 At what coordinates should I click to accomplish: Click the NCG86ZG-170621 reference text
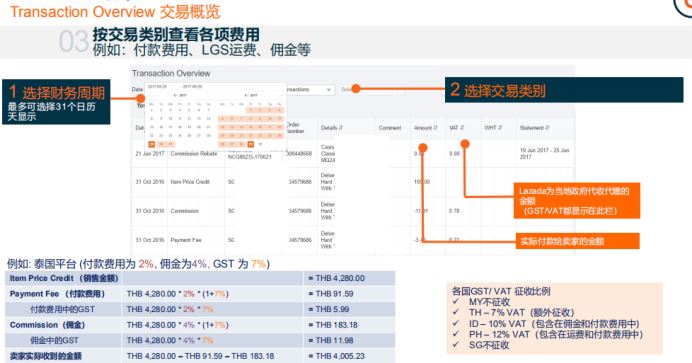coord(250,157)
